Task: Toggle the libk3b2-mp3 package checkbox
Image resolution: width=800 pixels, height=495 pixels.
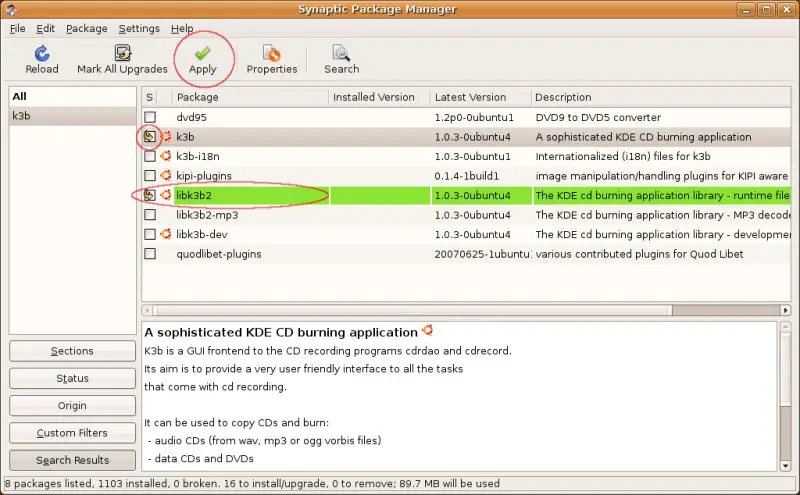Action: (x=150, y=215)
